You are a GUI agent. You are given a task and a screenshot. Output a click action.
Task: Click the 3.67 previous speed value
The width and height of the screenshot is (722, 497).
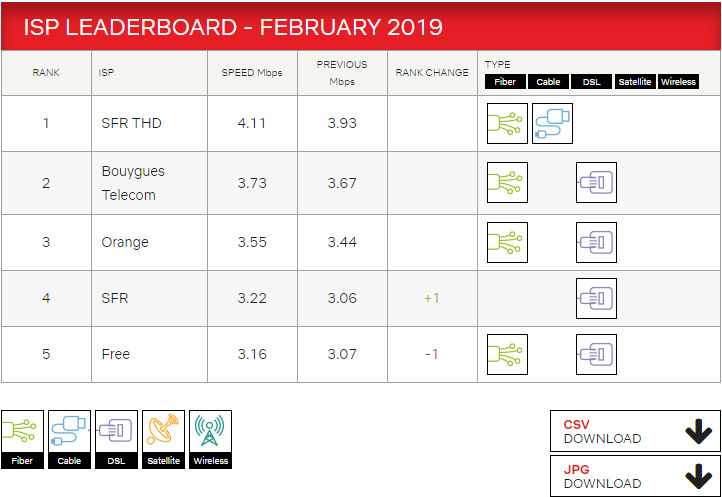tap(342, 183)
